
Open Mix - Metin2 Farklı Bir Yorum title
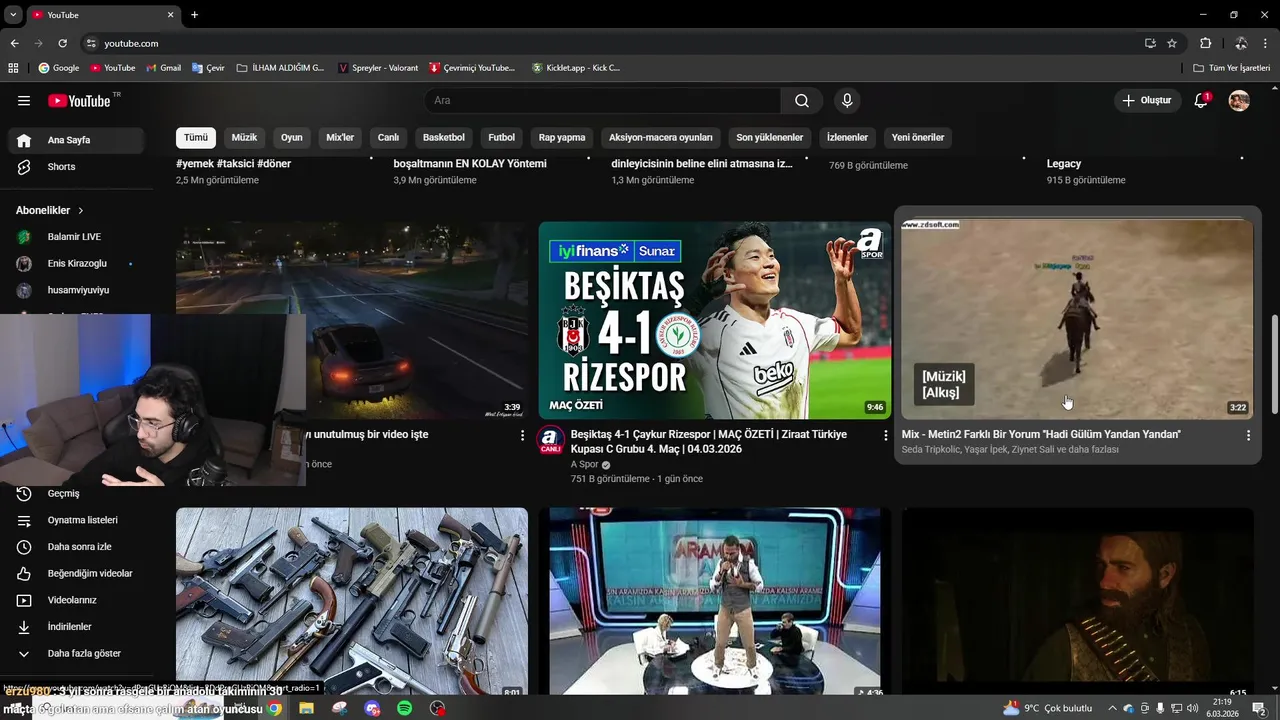(x=1041, y=435)
